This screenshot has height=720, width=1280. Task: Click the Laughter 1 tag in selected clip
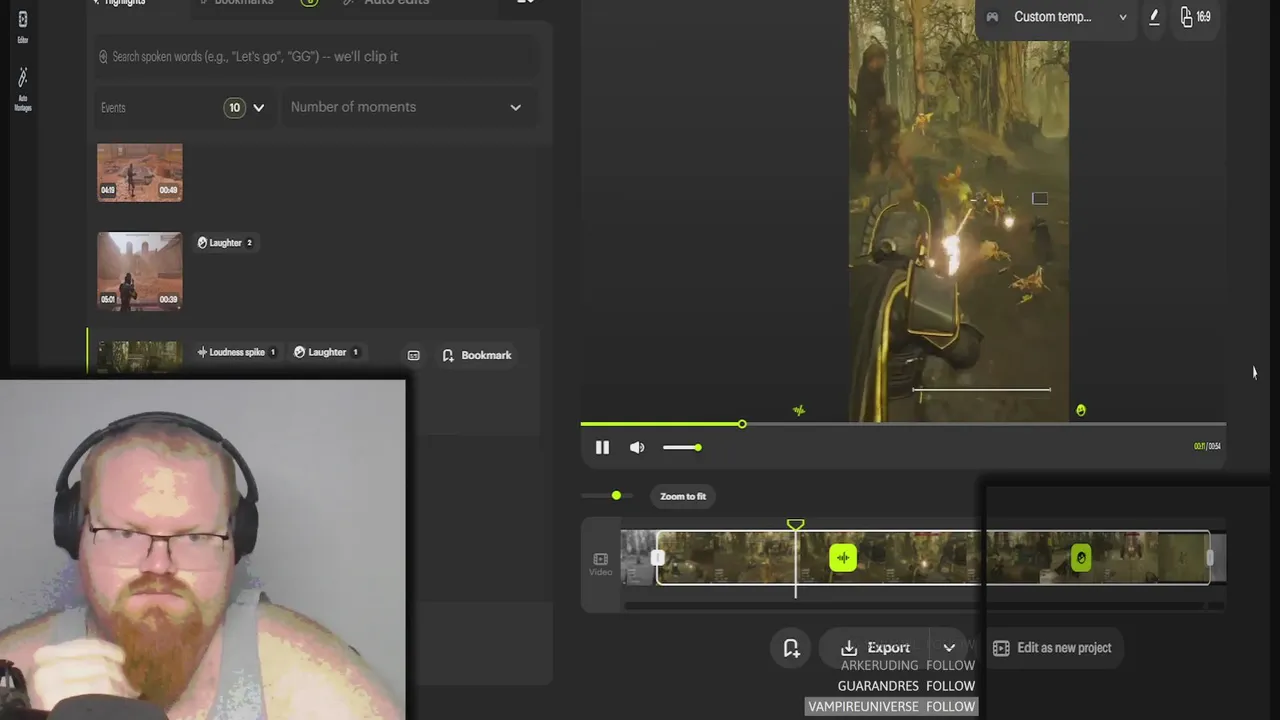(327, 352)
